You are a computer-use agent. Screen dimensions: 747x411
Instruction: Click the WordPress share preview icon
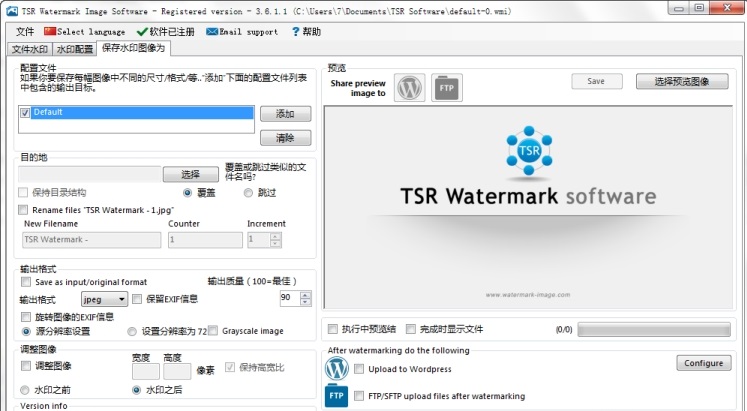pos(410,88)
